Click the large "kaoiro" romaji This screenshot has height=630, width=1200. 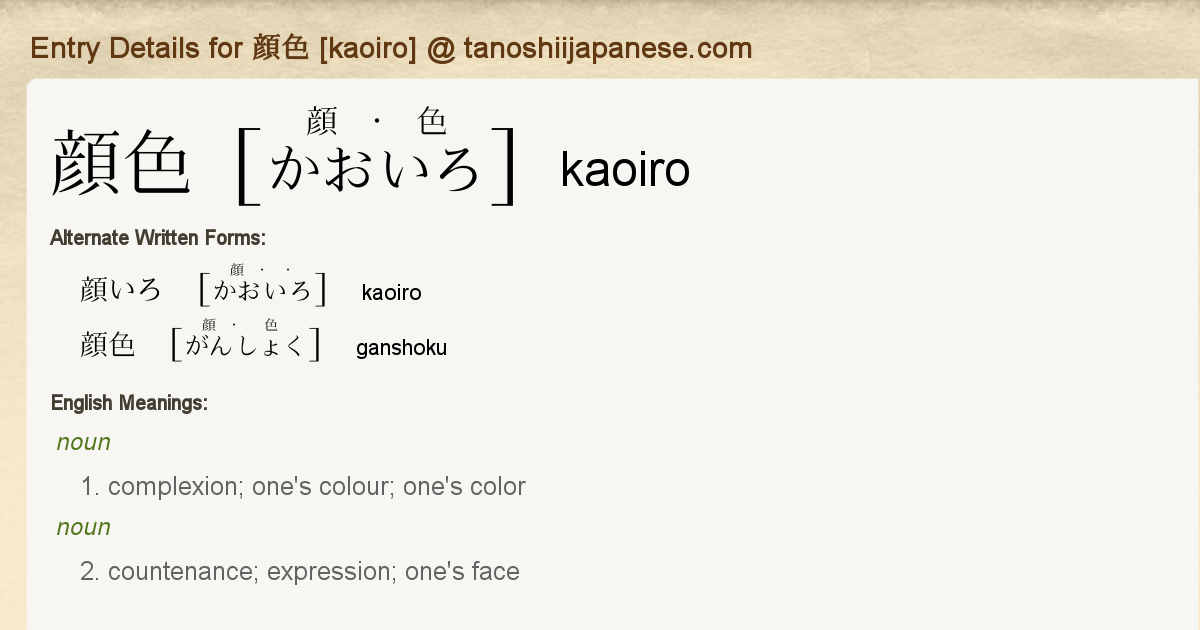point(625,170)
